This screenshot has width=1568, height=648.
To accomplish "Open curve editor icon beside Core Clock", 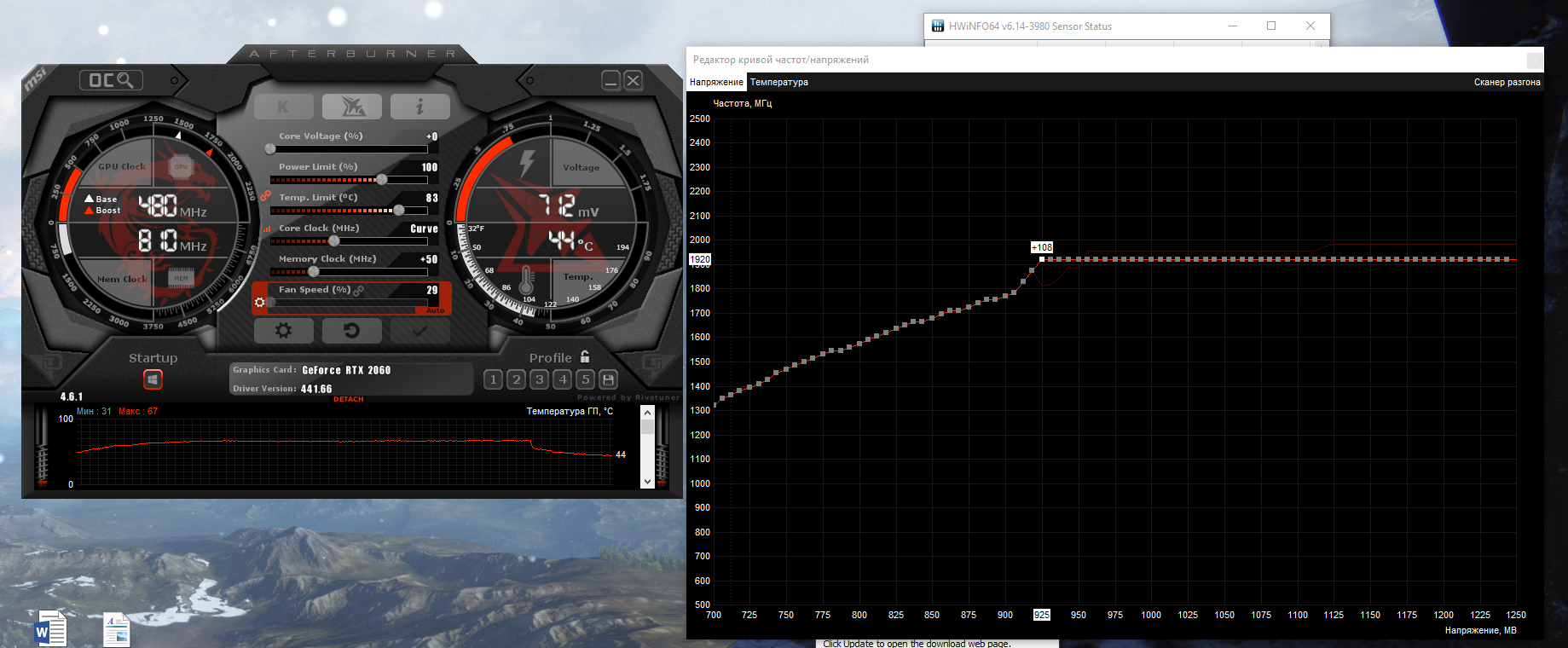I will 267,229.
